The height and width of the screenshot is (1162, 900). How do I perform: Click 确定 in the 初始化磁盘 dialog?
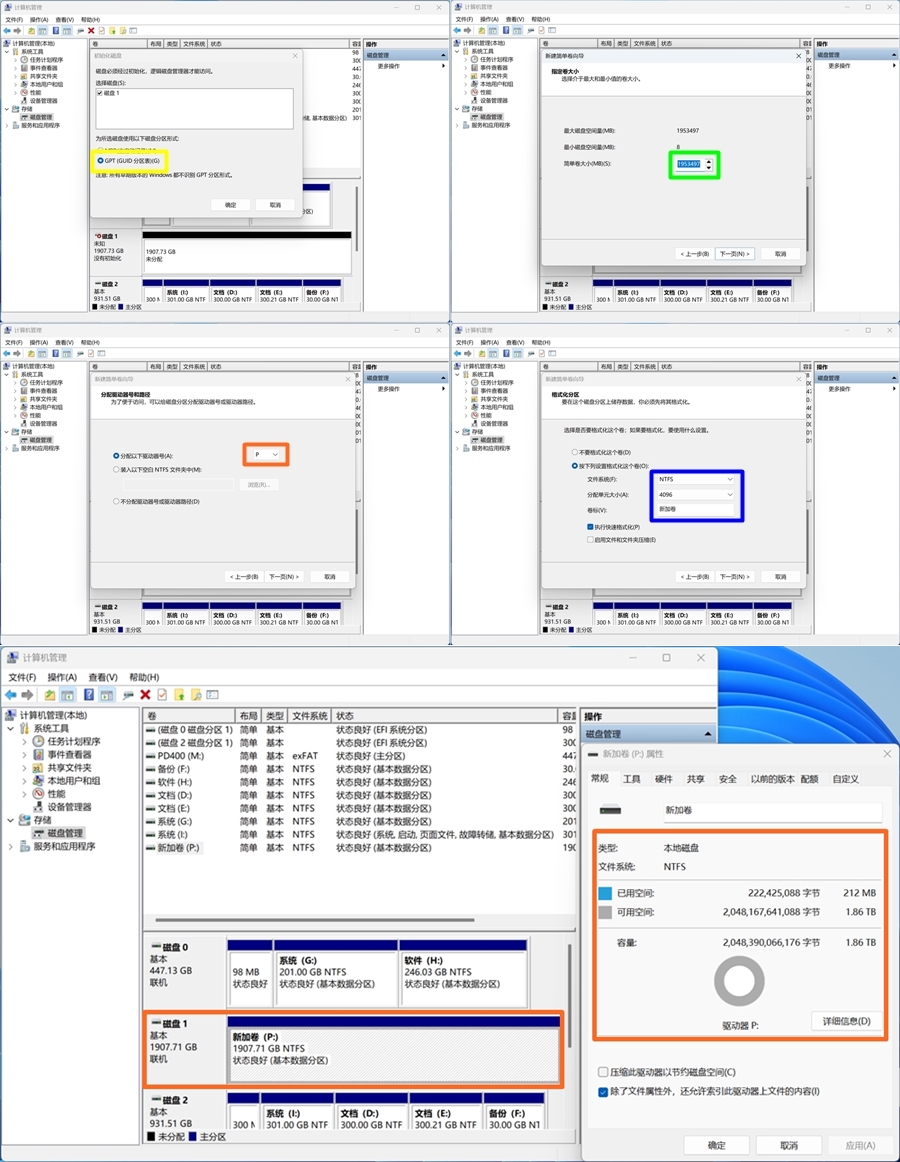coord(231,205)
